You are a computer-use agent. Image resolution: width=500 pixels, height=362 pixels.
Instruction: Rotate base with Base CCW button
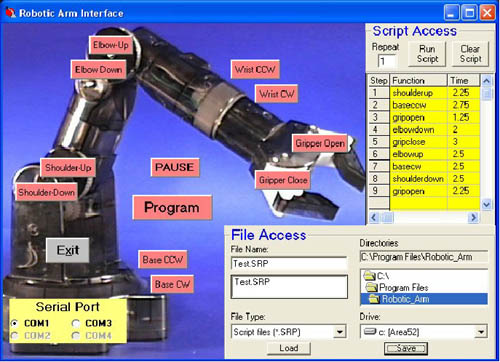click(x=163, y=260)
